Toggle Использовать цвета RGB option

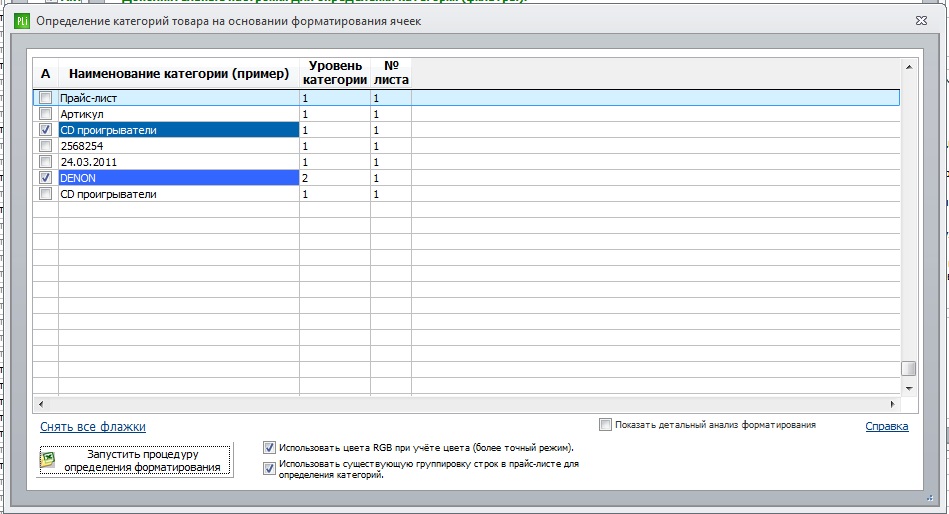(269, 448)
